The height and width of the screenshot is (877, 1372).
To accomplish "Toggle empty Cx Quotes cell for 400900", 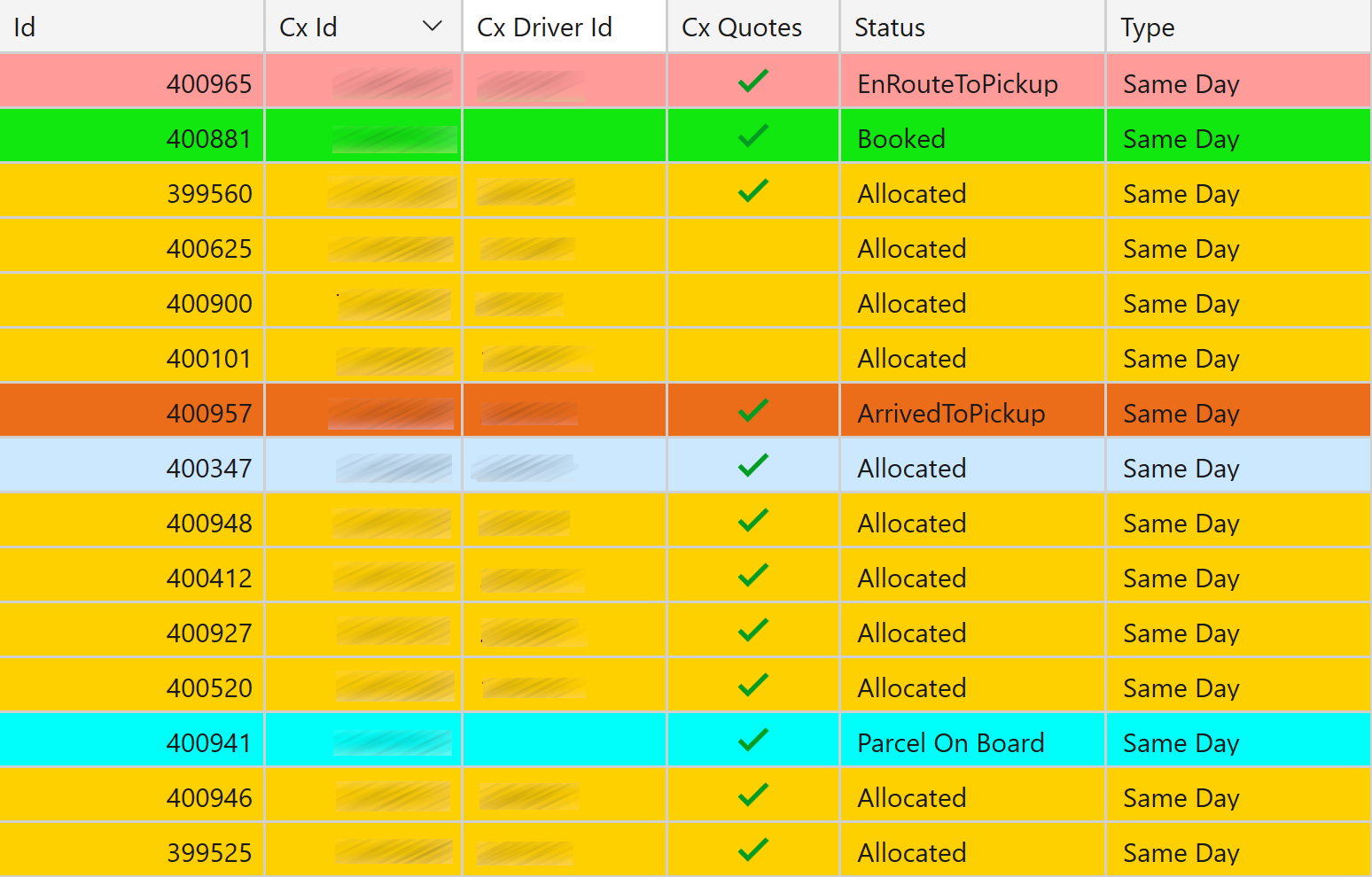I will point(752,302).
